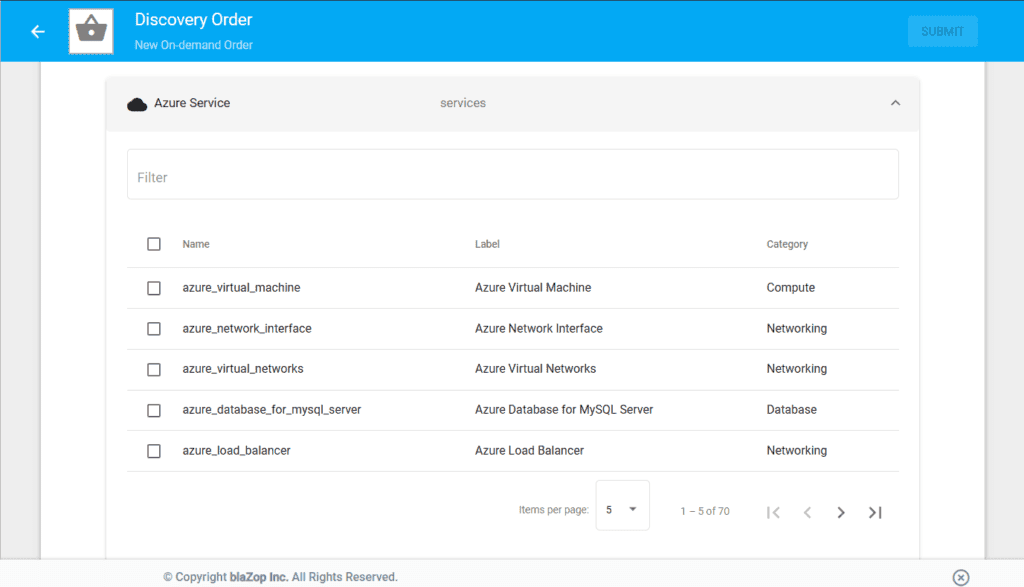This screenshot has height=587, width=1024.
Task: Open the items per page dropdown
Action: pyautogui.click(x=622, y=505)
